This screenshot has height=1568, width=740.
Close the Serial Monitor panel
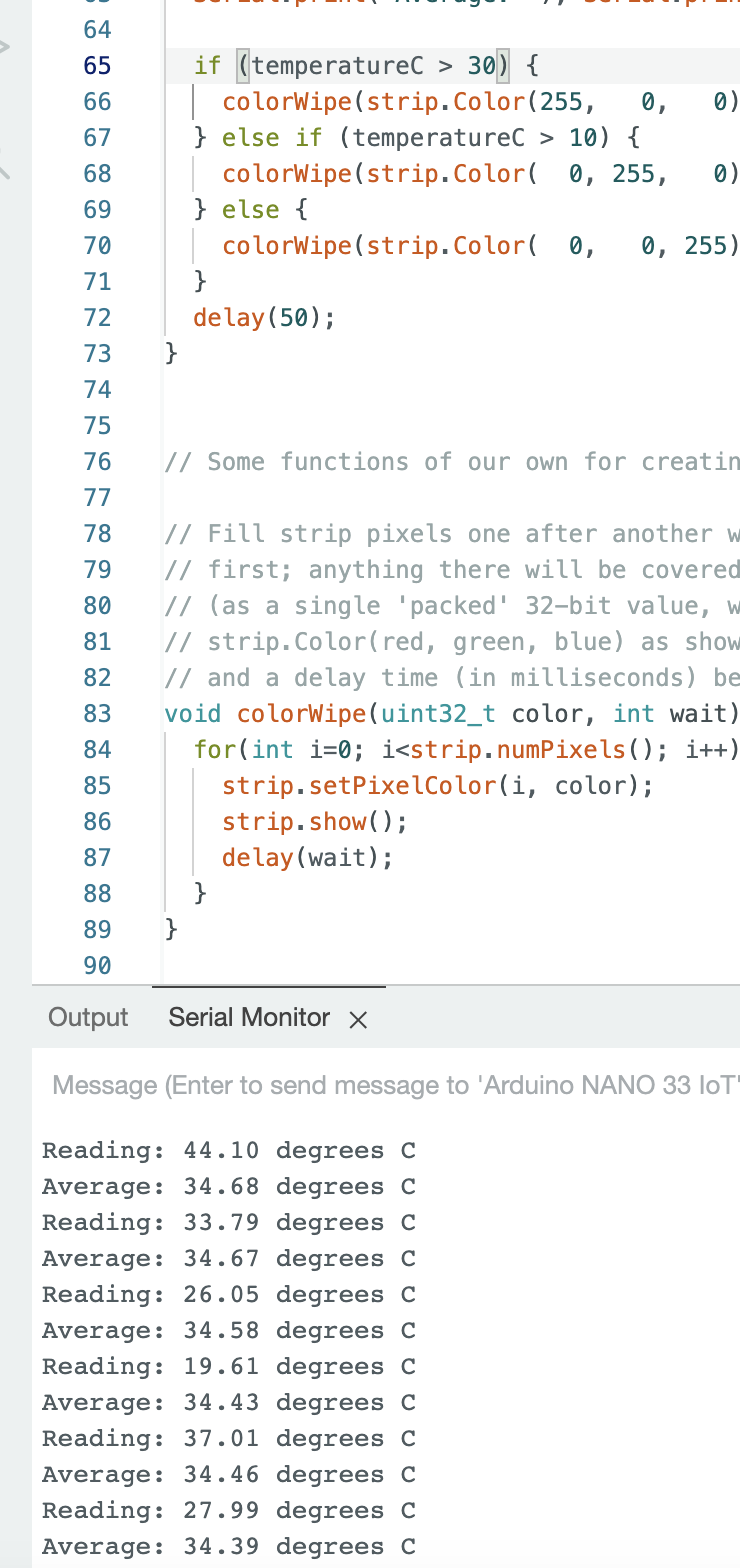click(358, 1020)
